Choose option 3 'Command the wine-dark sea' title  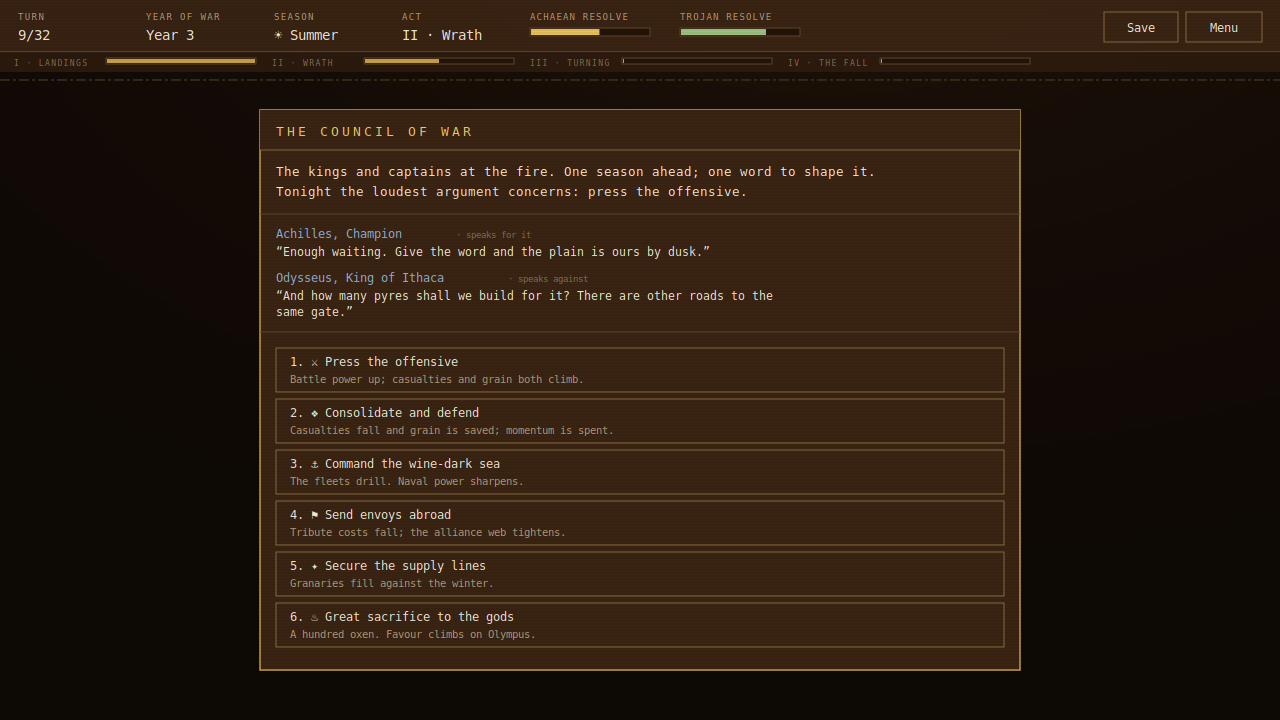coord(412,464)
